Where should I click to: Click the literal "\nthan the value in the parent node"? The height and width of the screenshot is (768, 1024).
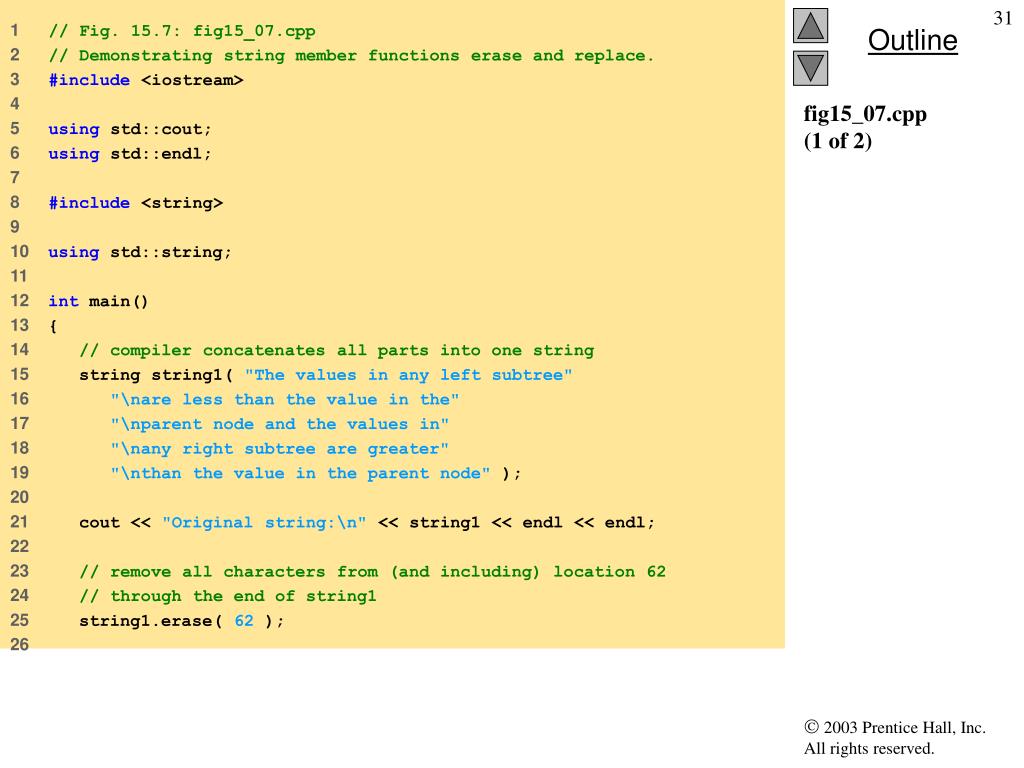click(x=300, y=473)
